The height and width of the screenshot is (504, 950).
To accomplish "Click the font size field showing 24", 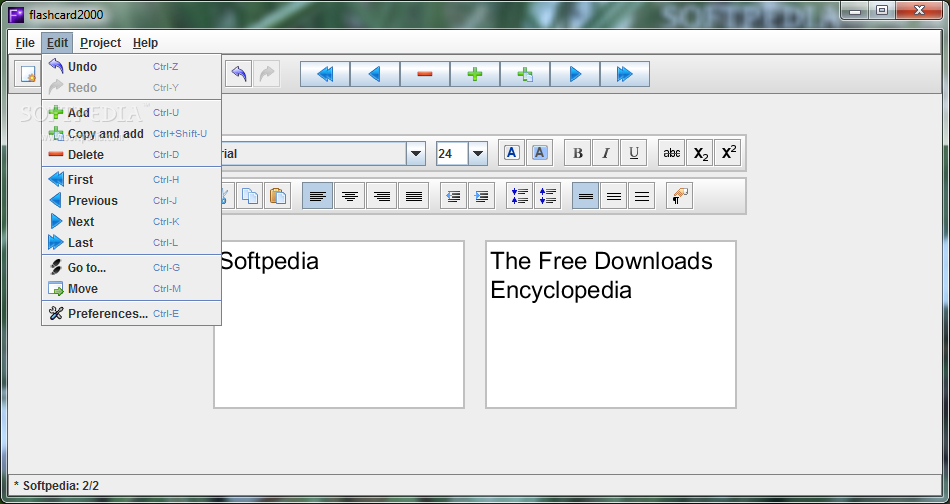I will (x=452, y=154).
